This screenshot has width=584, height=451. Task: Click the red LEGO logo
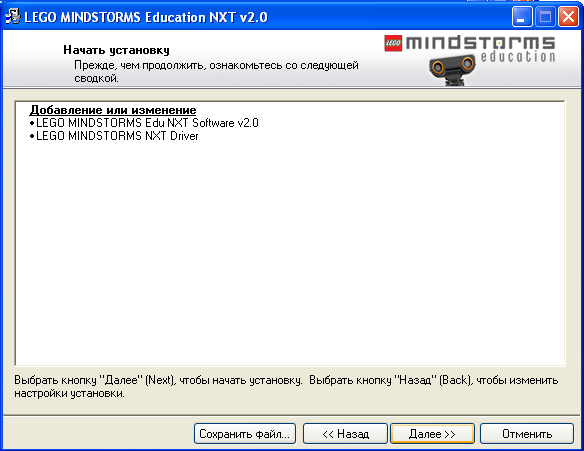pyautogui.click(x=393, y=43)
